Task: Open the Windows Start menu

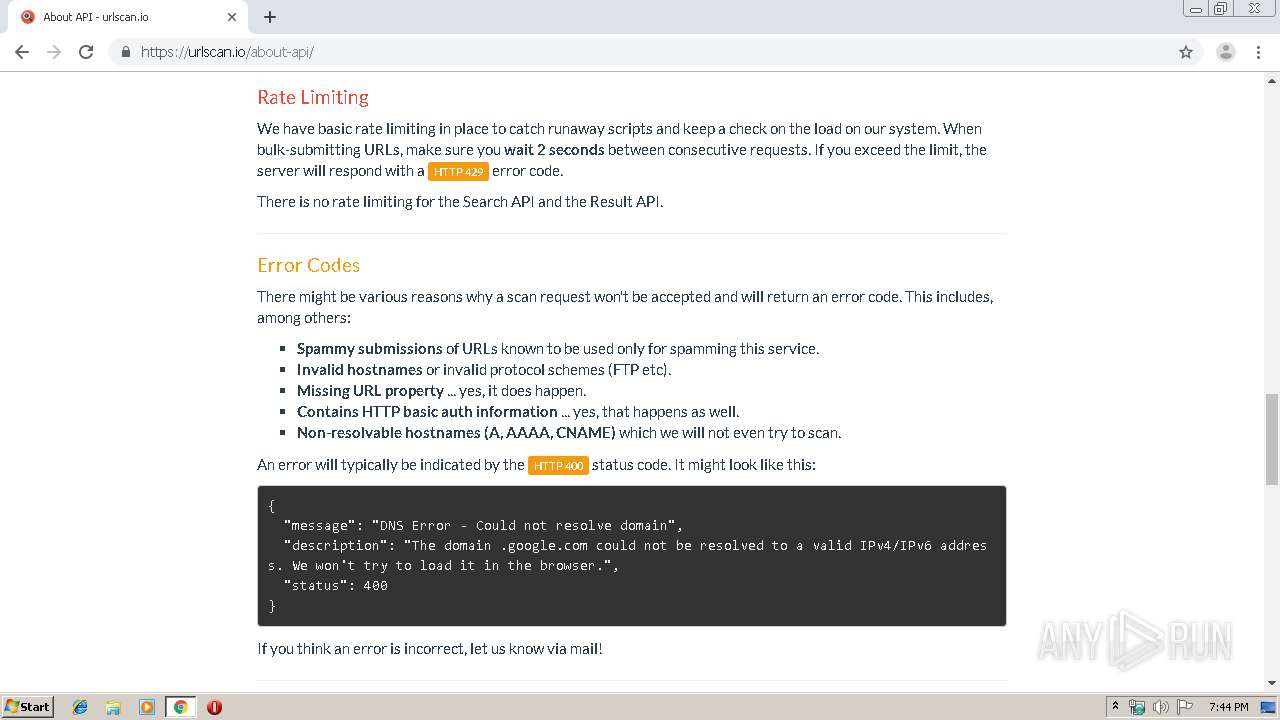Action: pos(28,707)
